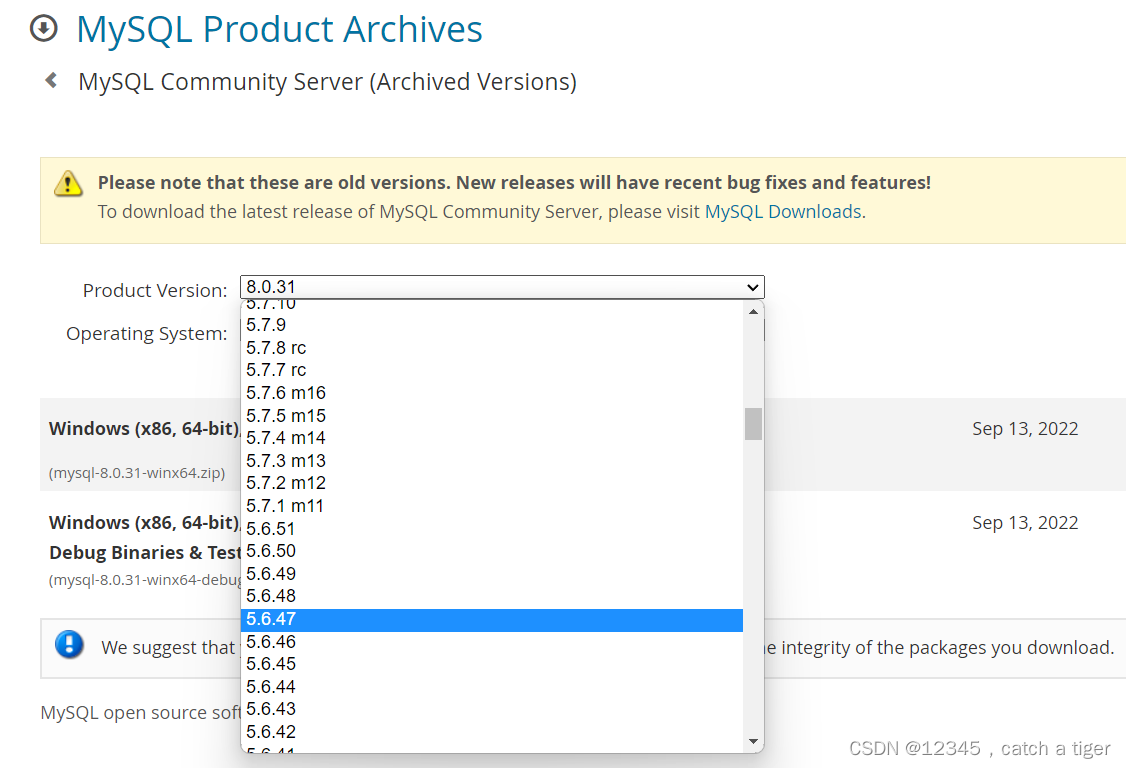Choose version 5.6.51
Screen dimensions: 1126x768
[492, 529]
